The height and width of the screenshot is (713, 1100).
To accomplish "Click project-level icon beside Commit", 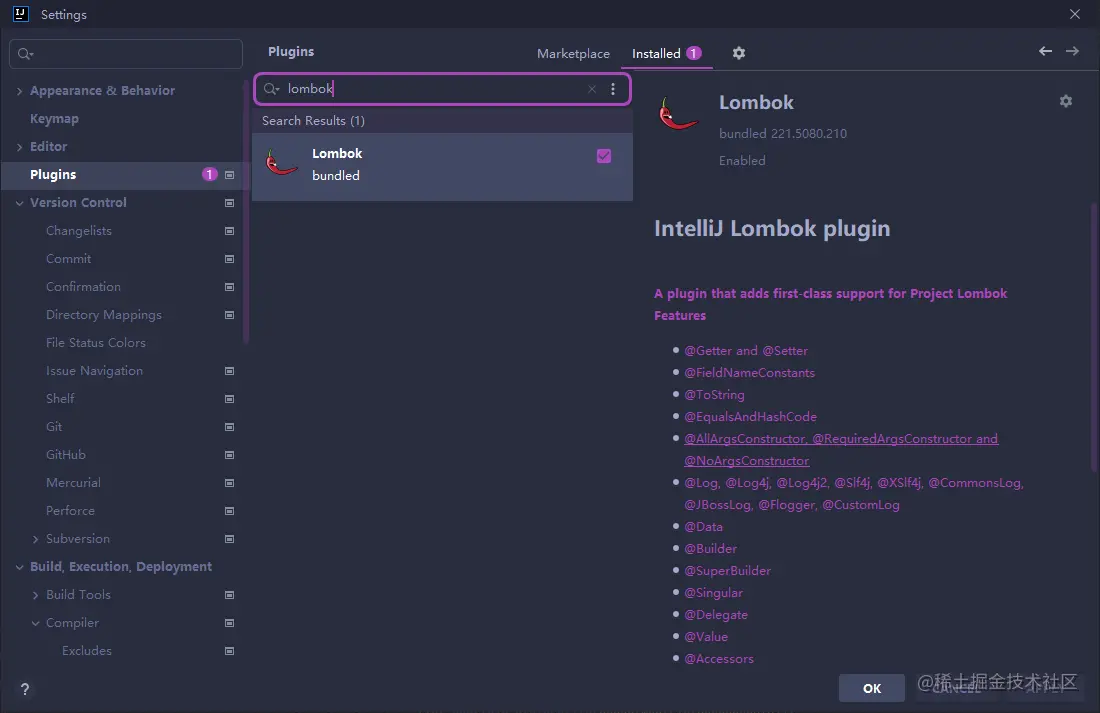I will click(x=229, y=259).
